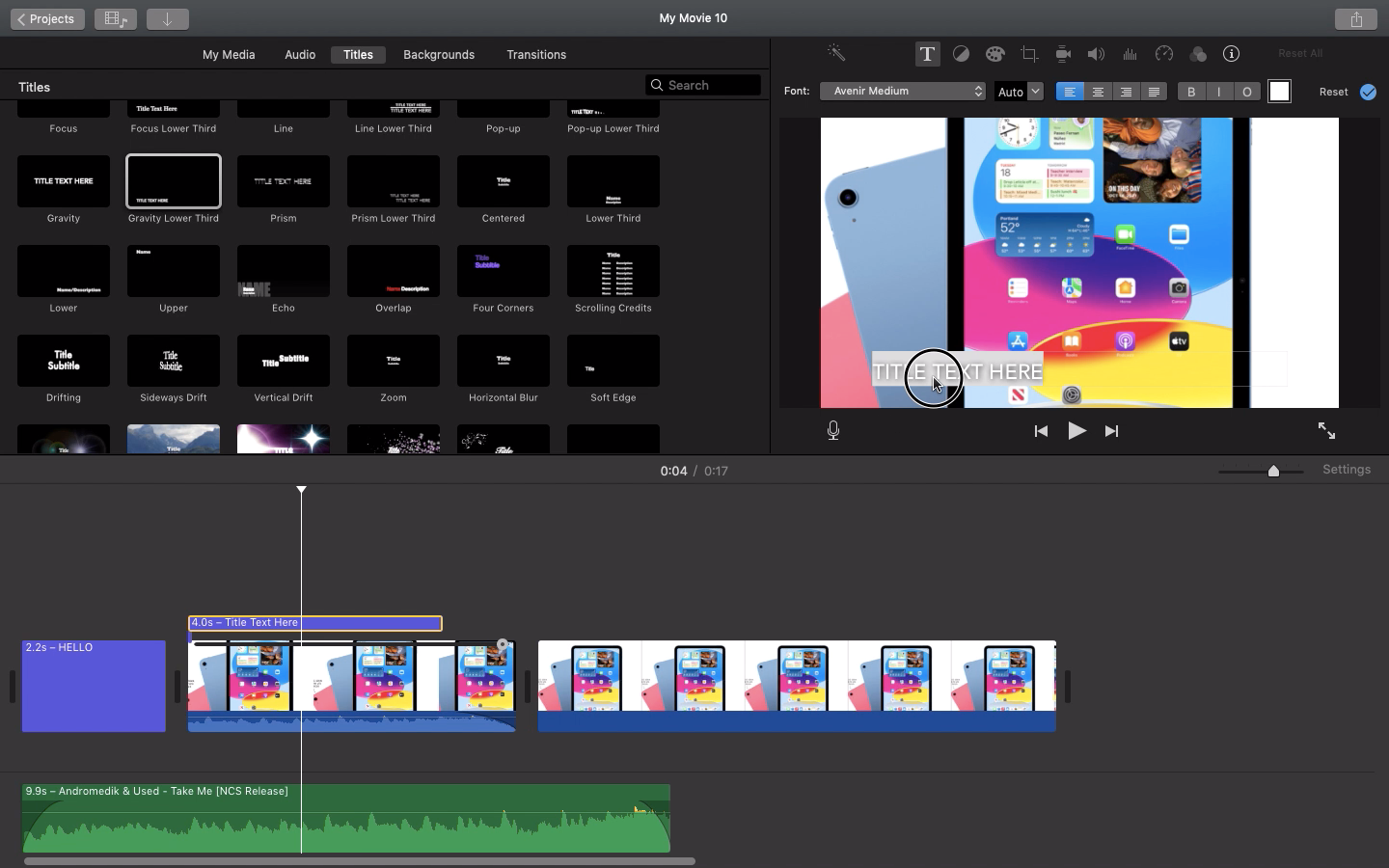Switch to Backgrounds tab
The height and width of the screenshot is (868, 1389).
pos(439,55)
